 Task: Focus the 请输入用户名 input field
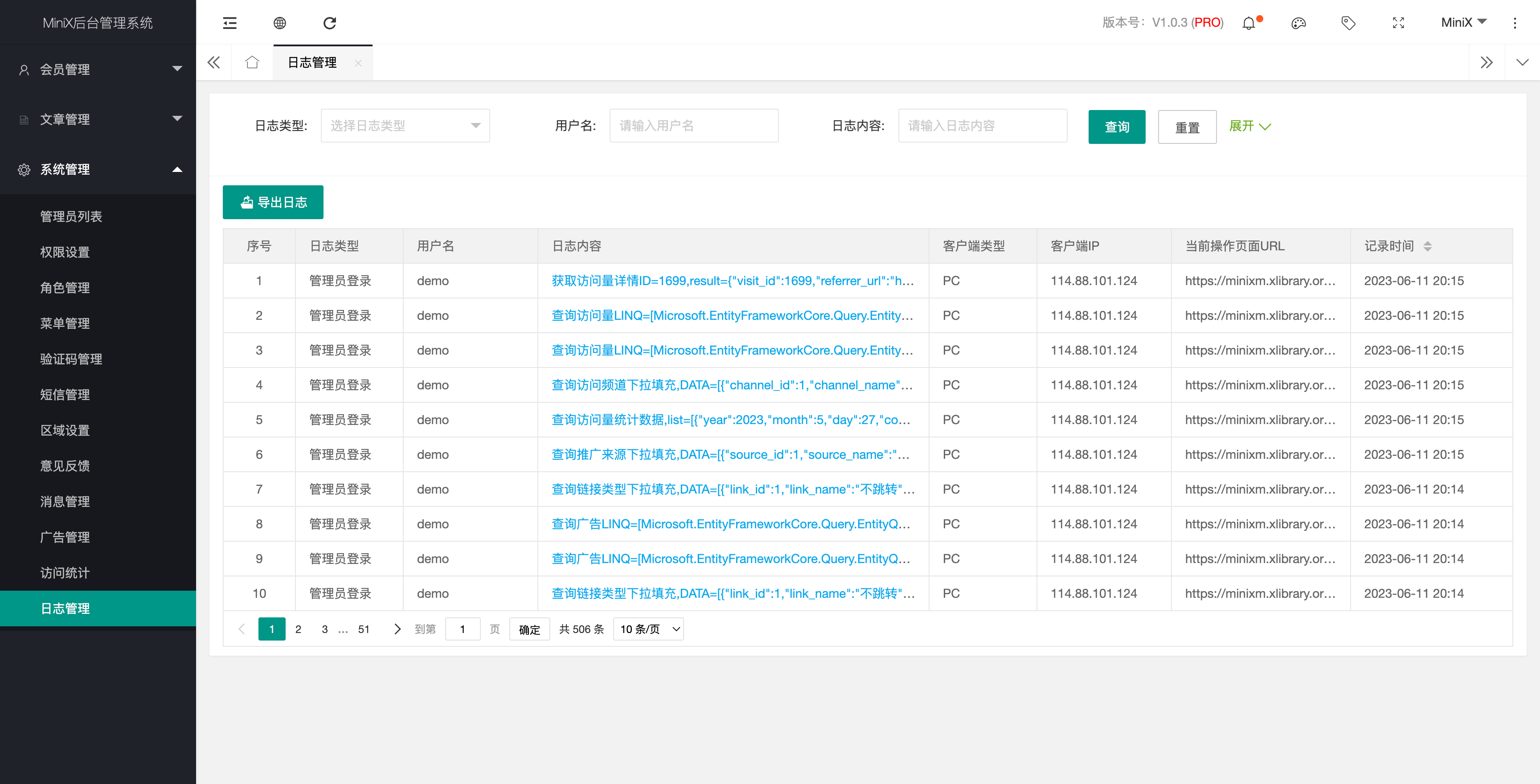tap(693, 126)
